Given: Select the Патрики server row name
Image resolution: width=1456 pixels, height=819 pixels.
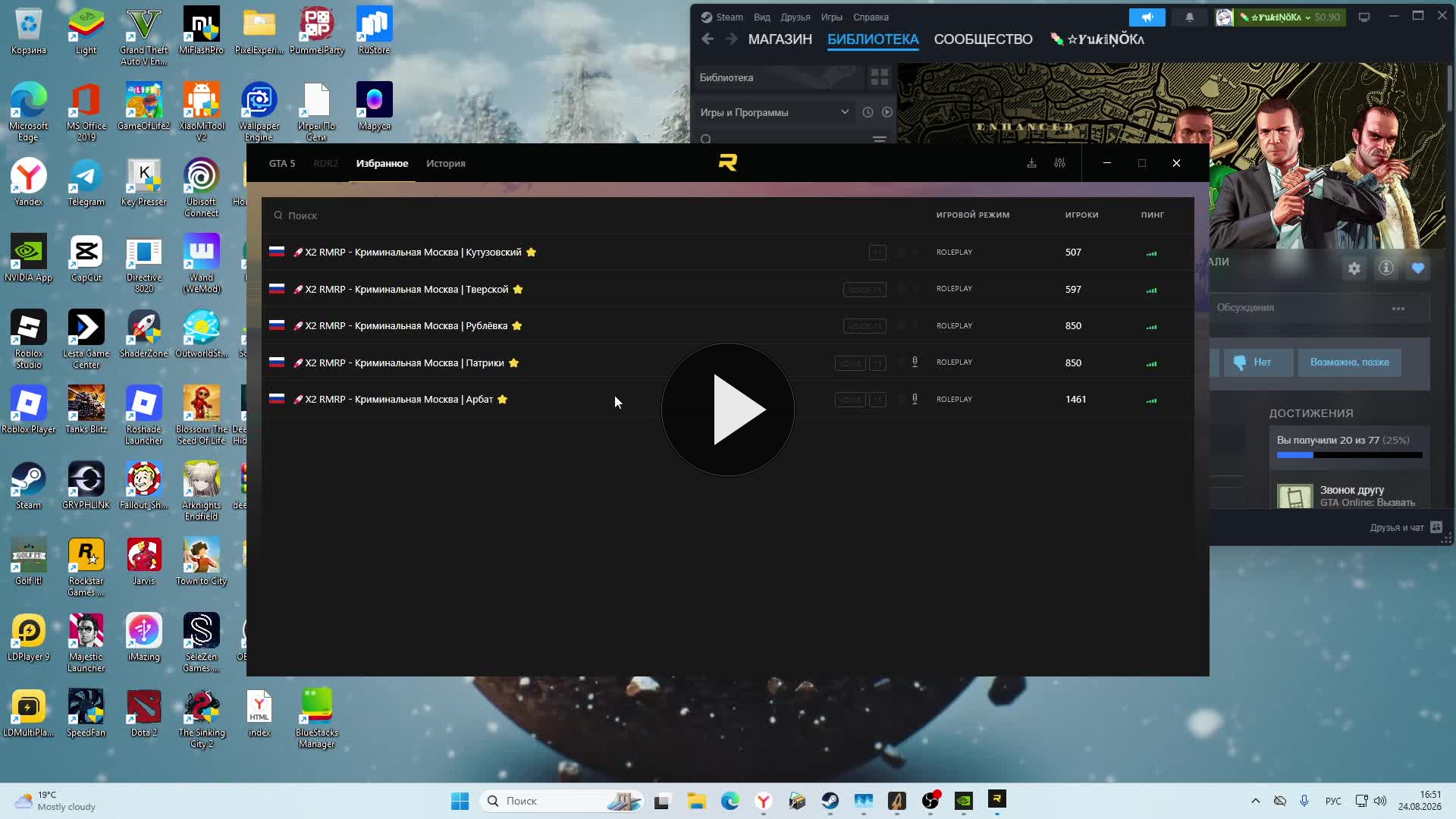Looking at the screenshot, I should (404, 362).
